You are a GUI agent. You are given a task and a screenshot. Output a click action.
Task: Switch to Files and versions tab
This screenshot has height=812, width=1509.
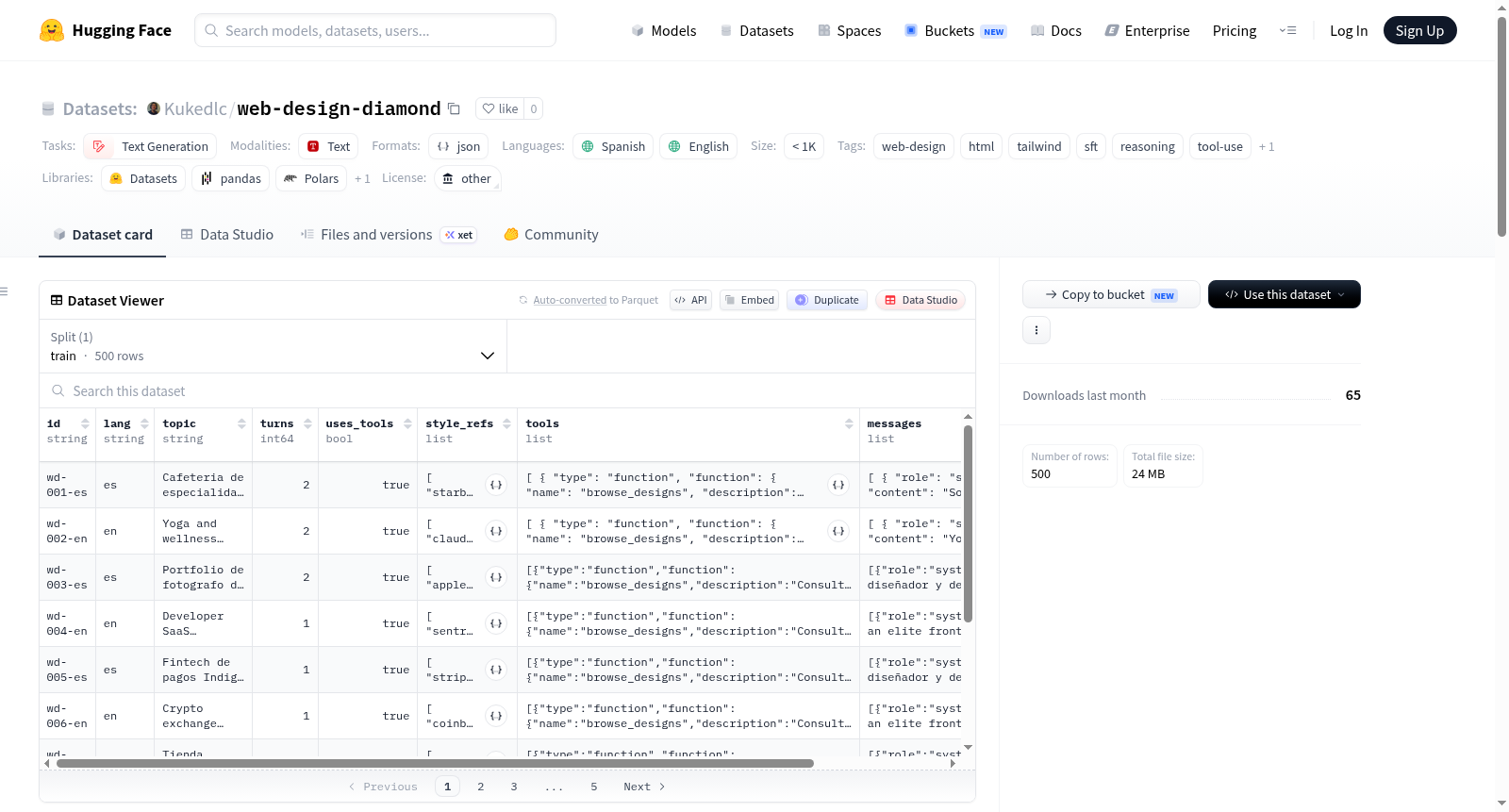[x=389, y=235]
